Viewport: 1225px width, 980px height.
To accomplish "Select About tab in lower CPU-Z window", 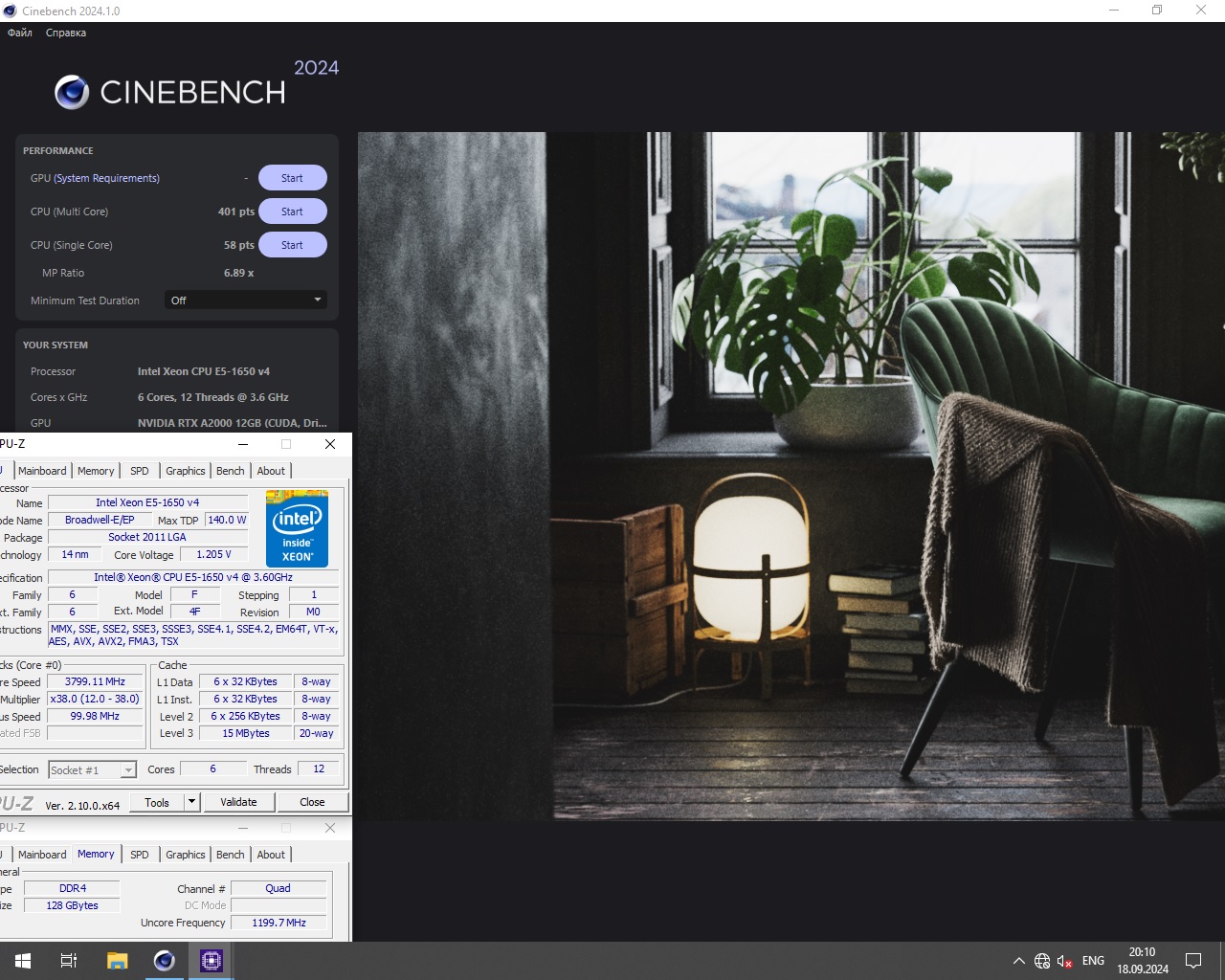I will pos(271,855).
